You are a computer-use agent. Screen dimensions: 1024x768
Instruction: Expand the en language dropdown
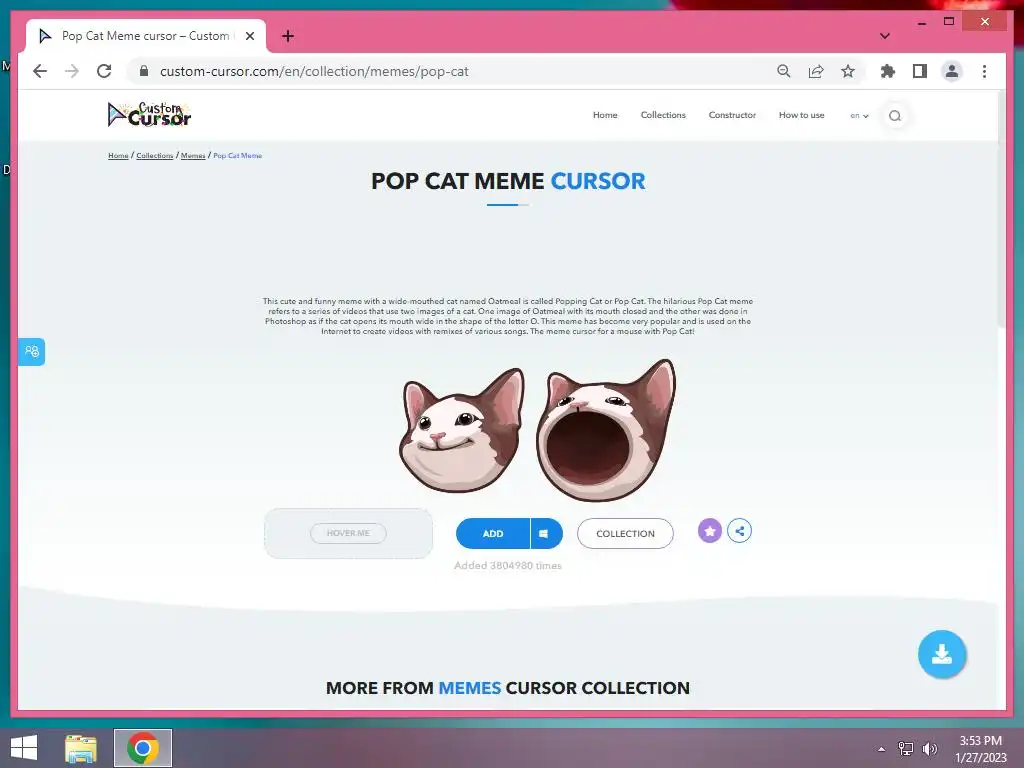point(859,116)
